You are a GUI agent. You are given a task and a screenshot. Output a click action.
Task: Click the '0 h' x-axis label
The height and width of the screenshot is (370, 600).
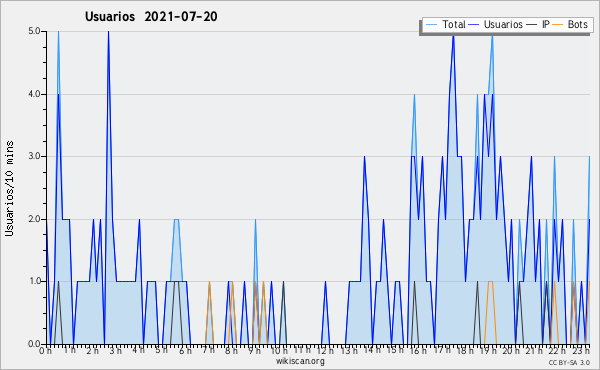click(x=45, y=351)
